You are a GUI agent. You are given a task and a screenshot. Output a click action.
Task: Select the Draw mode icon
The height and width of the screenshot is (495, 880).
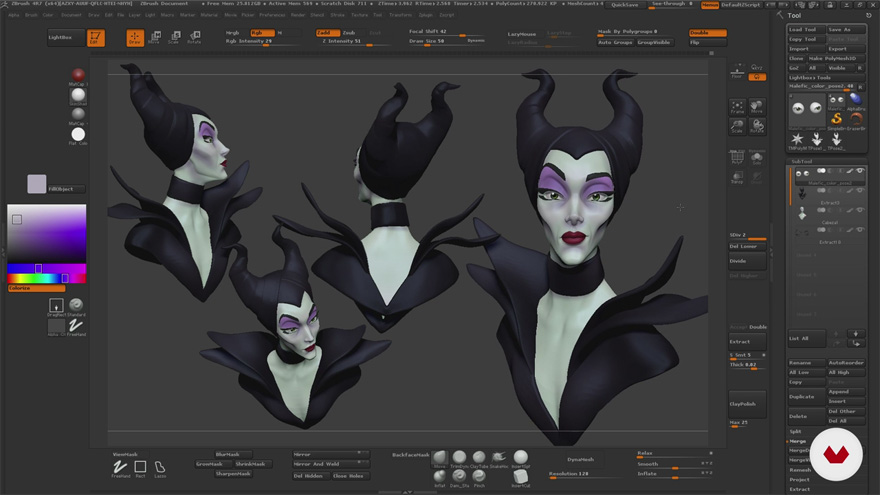pyautogui.click(x=135, y=38)
